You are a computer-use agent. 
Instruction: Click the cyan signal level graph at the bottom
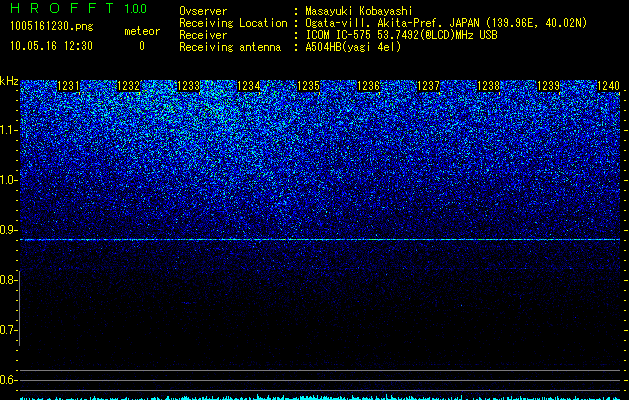click(320, 397)
